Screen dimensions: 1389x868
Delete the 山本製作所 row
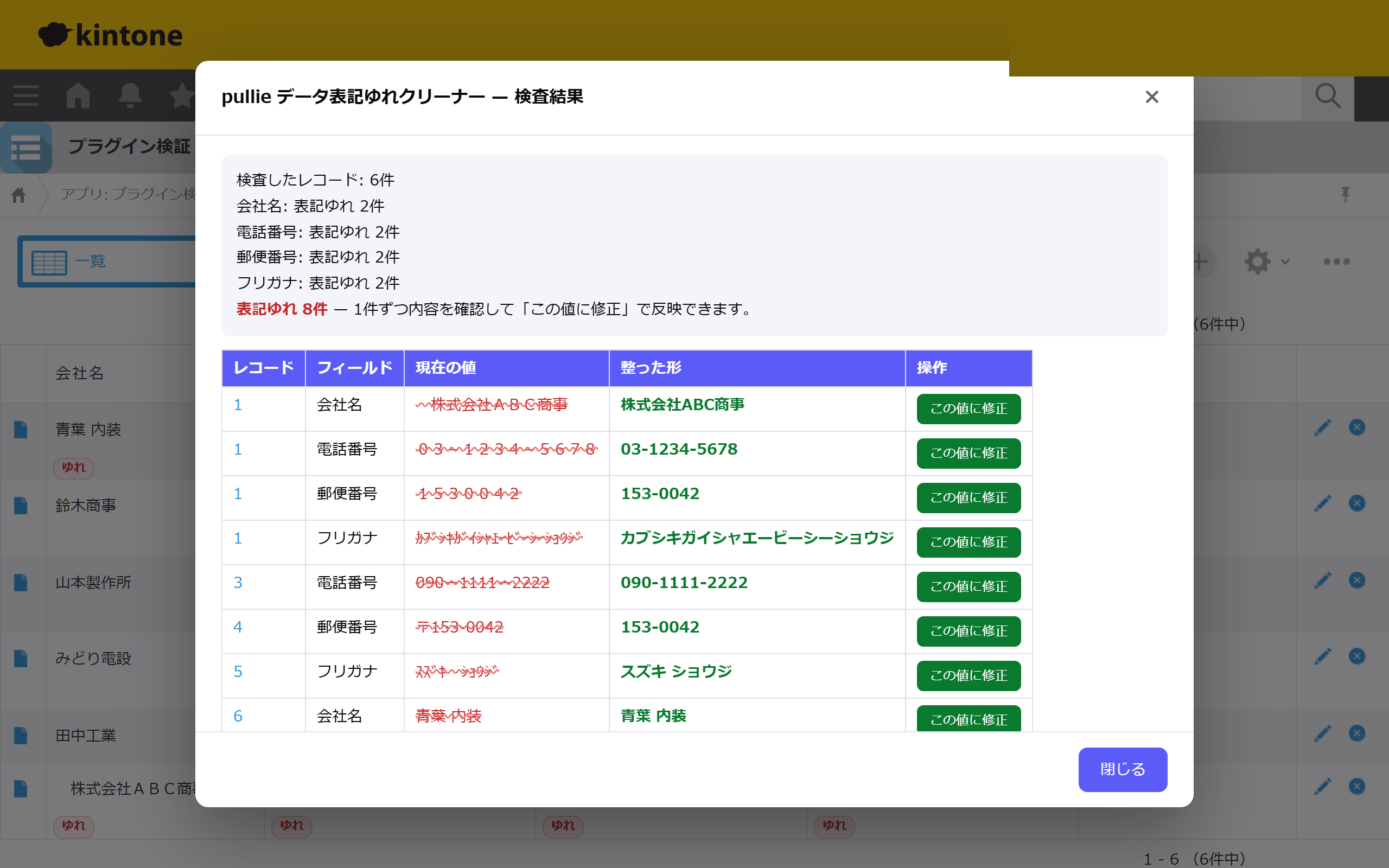click(x=1357, y=580)
